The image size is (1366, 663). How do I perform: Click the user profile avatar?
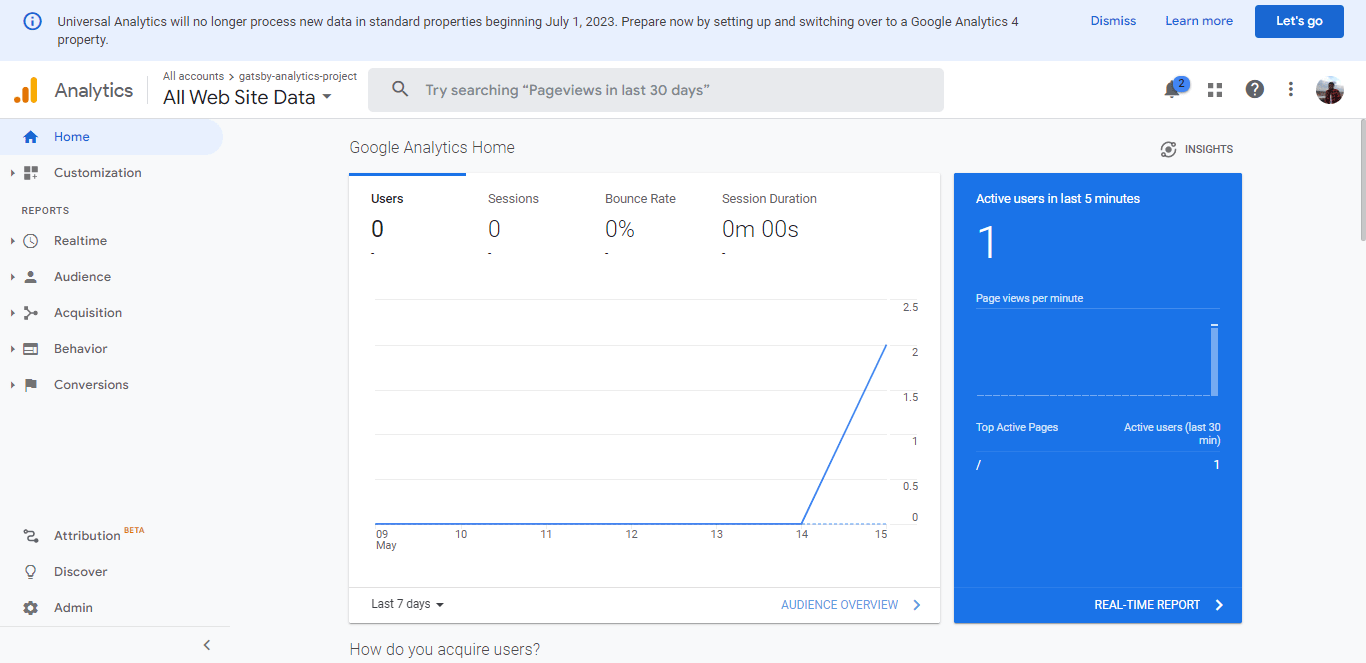pyautogui.click(x=1330, y=90)
